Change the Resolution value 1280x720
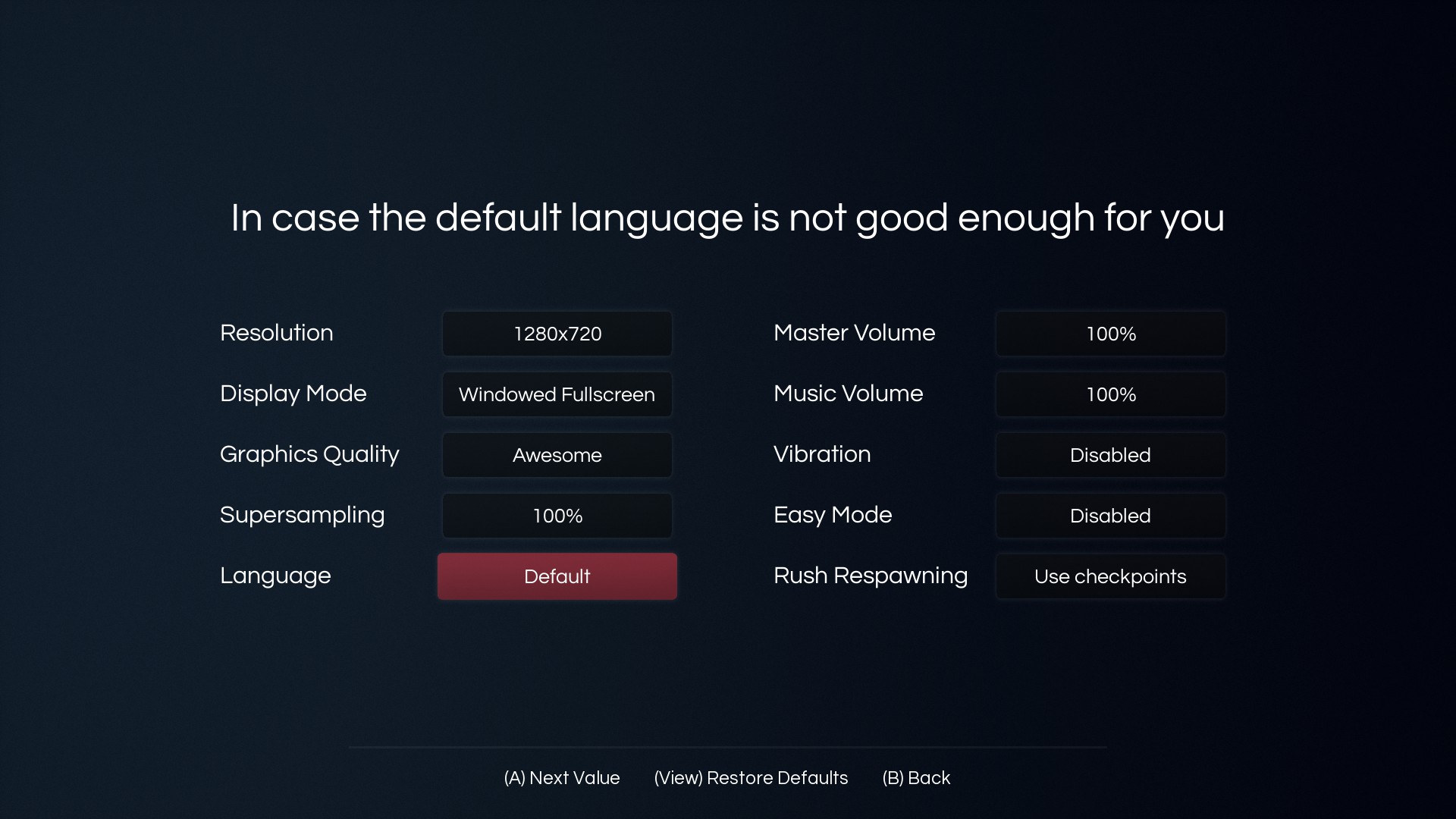The image size is (1456, 819). pyautogui.click(x=557, y=334)
